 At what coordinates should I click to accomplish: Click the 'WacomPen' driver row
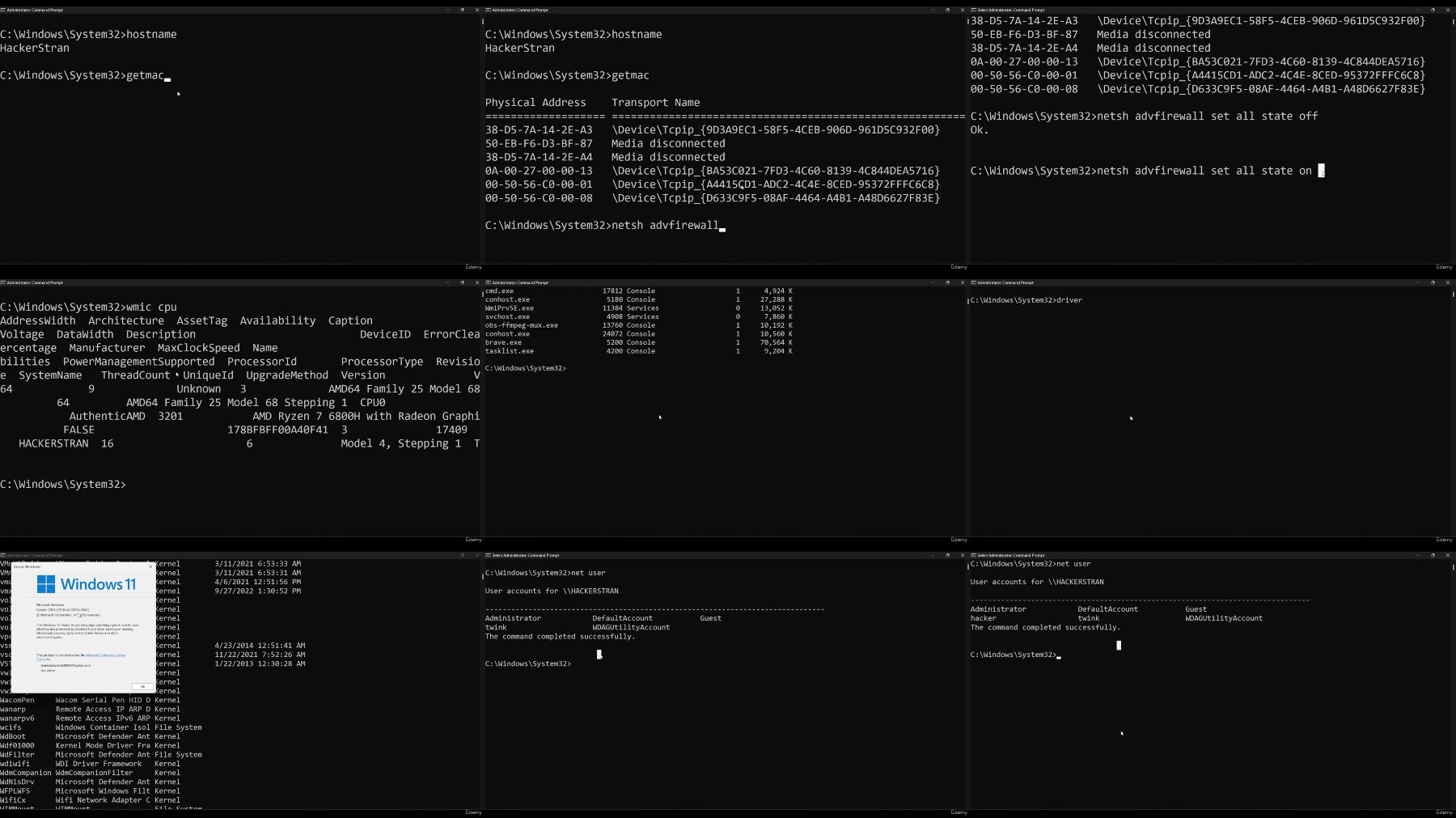[x=90, y=700]
